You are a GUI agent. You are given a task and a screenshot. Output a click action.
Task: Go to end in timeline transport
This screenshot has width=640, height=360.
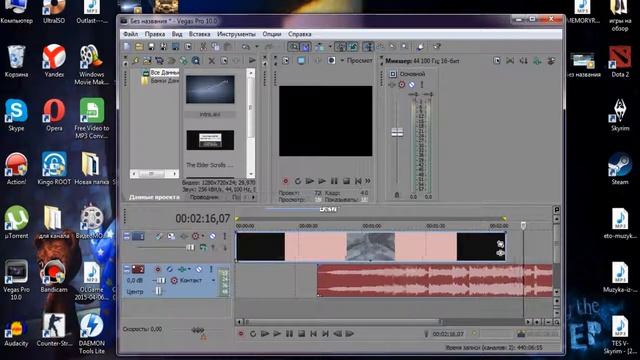[325, 334]
